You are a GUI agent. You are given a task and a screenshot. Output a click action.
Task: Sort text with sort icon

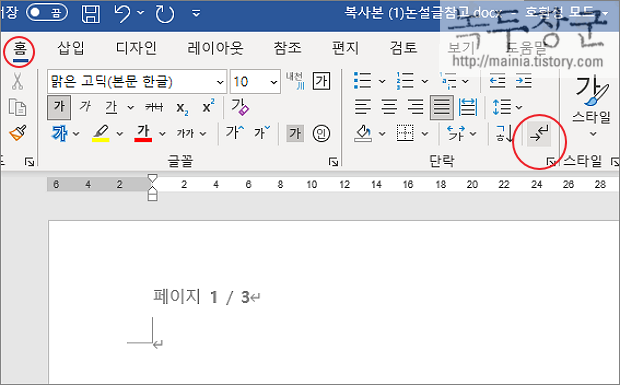[504, 134]
